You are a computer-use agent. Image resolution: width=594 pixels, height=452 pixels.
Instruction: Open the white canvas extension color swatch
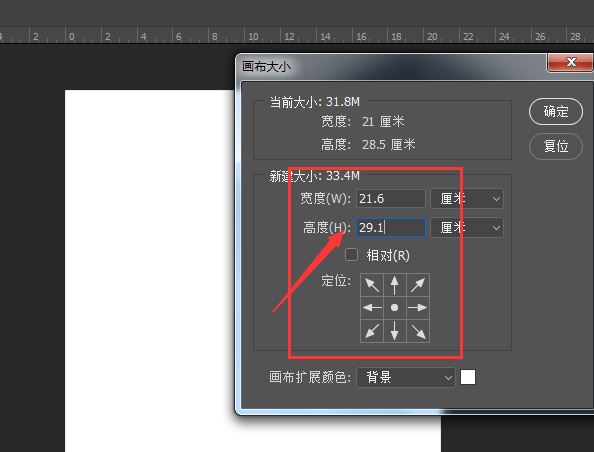(468, 377)
